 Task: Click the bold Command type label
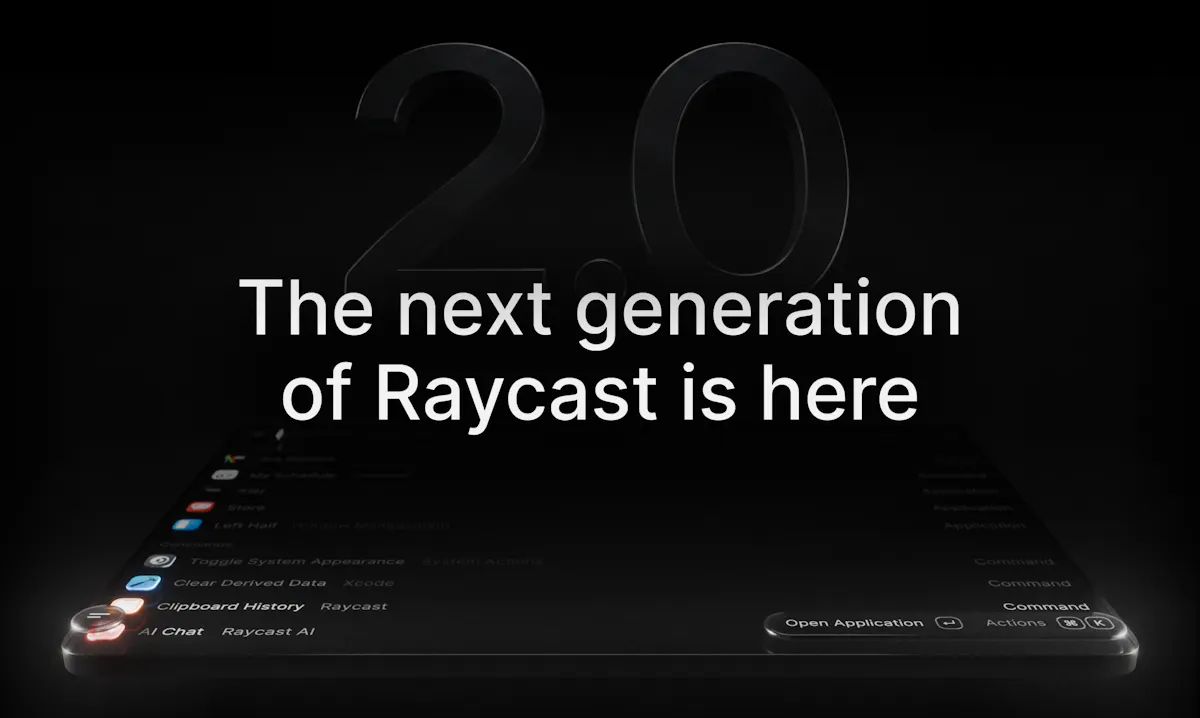tap(1046, 606)
